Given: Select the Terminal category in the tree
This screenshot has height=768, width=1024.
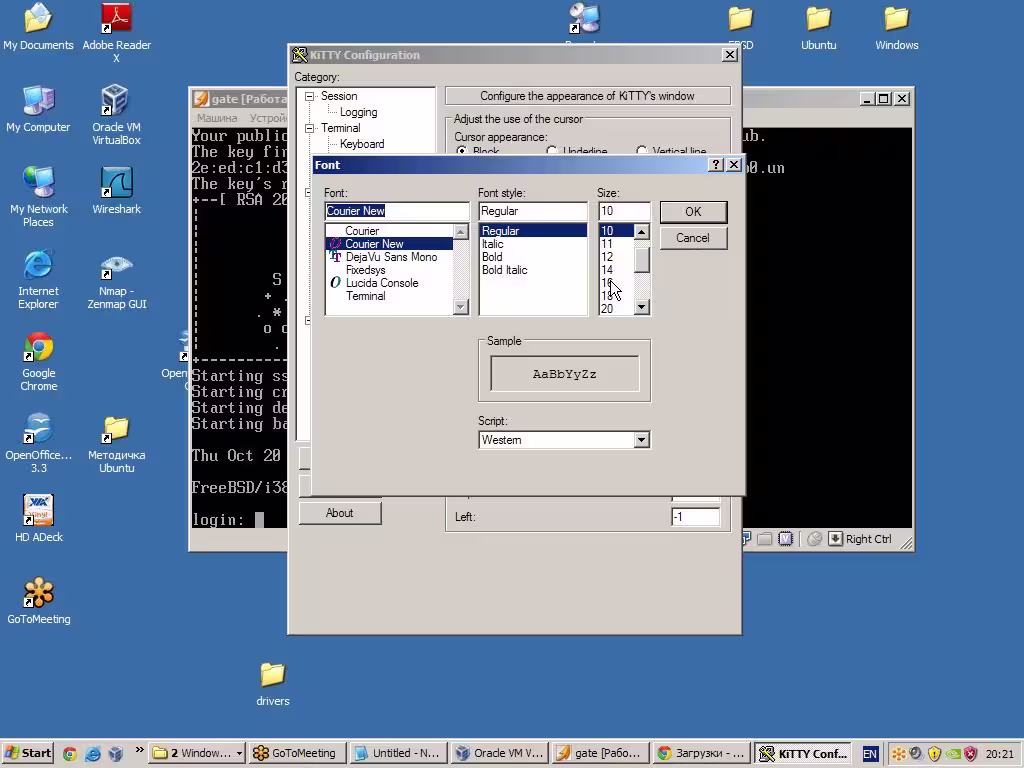Looking at the screenshot, I should click(x=340, y=128).
